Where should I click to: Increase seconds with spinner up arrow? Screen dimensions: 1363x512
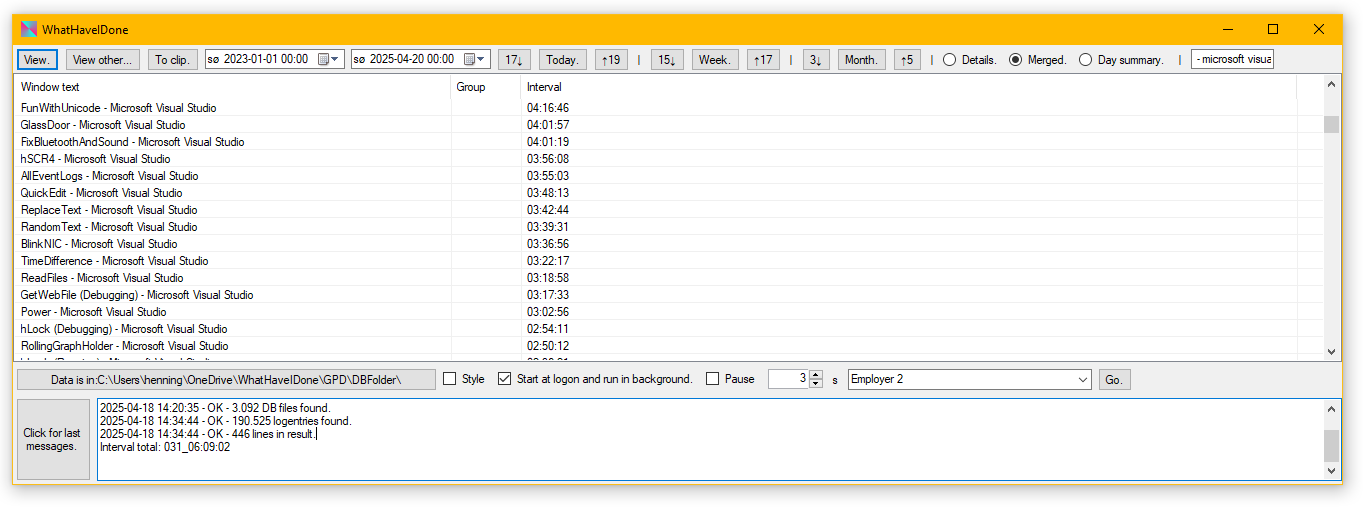point(816,375)
